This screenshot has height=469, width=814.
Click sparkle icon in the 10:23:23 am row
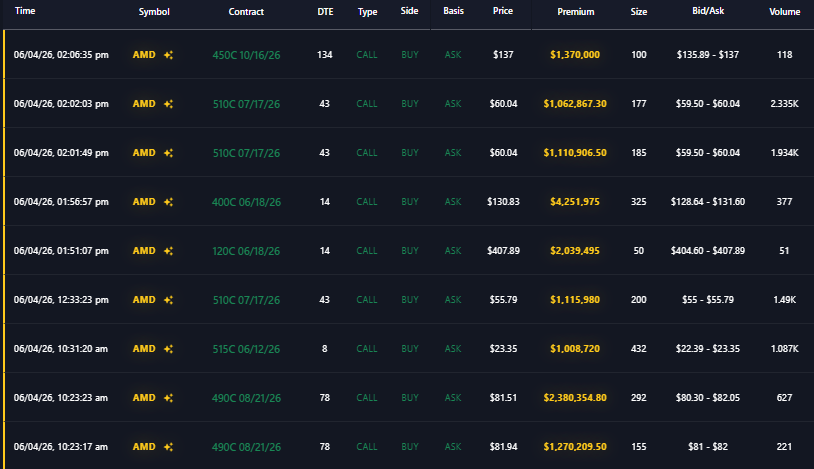point(168,398)
